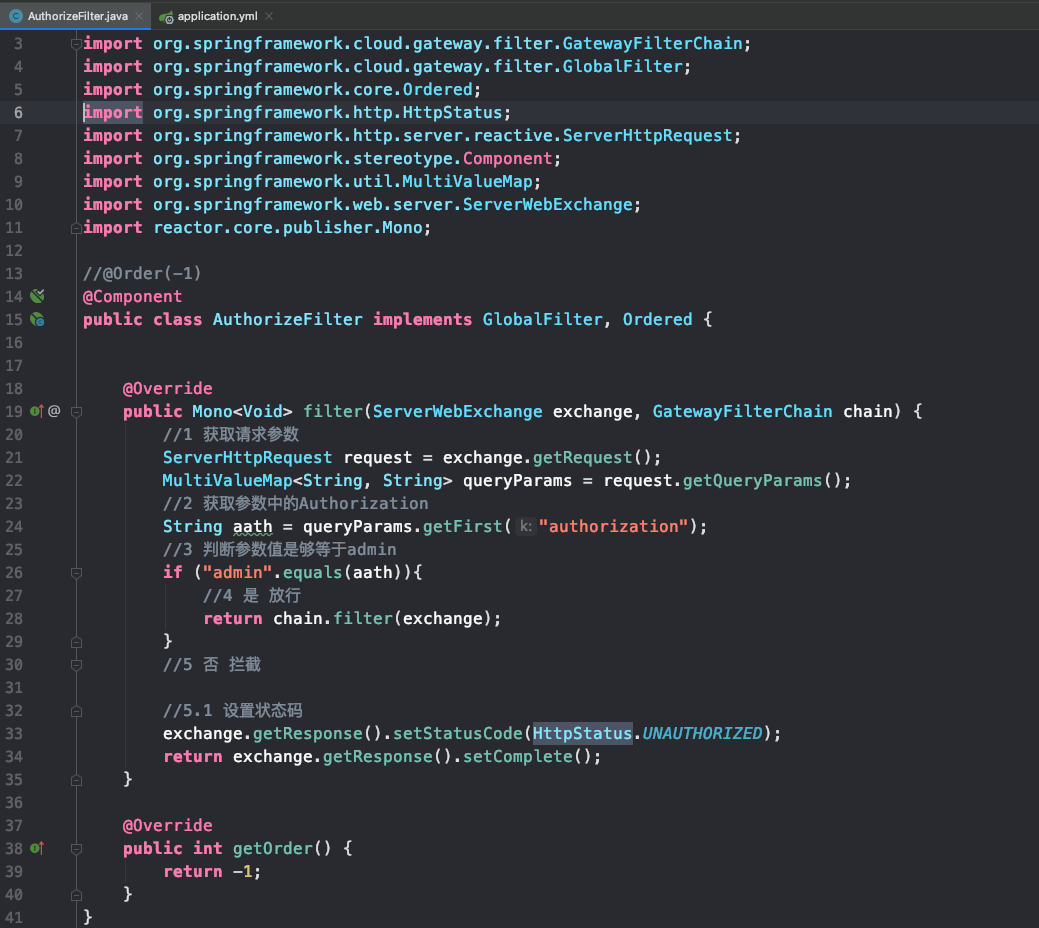Viewport: 1039px width, 928px height.
Task: Click the reactor.core.publisher.Mono import
Action: [x=257, y=227]
